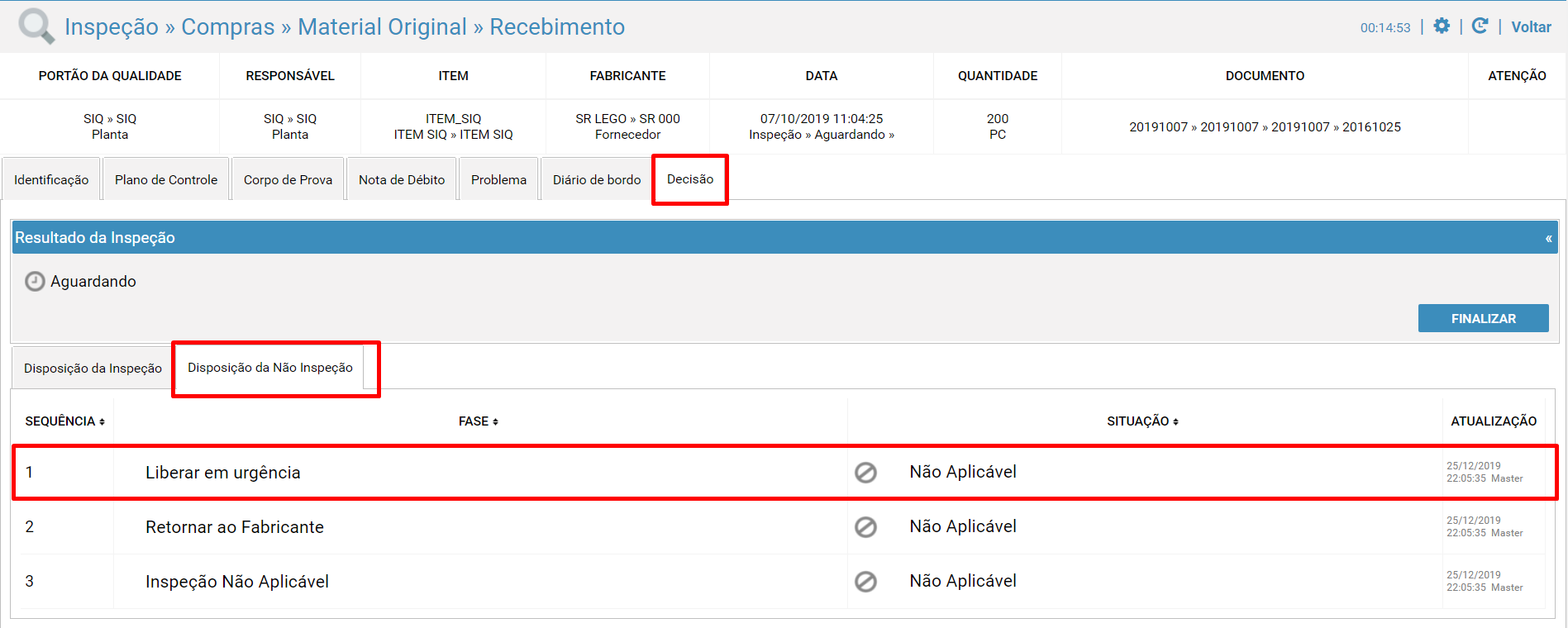Click the refresh arrow icon
Viewport: 1568px width, 628px height.
1480,26
